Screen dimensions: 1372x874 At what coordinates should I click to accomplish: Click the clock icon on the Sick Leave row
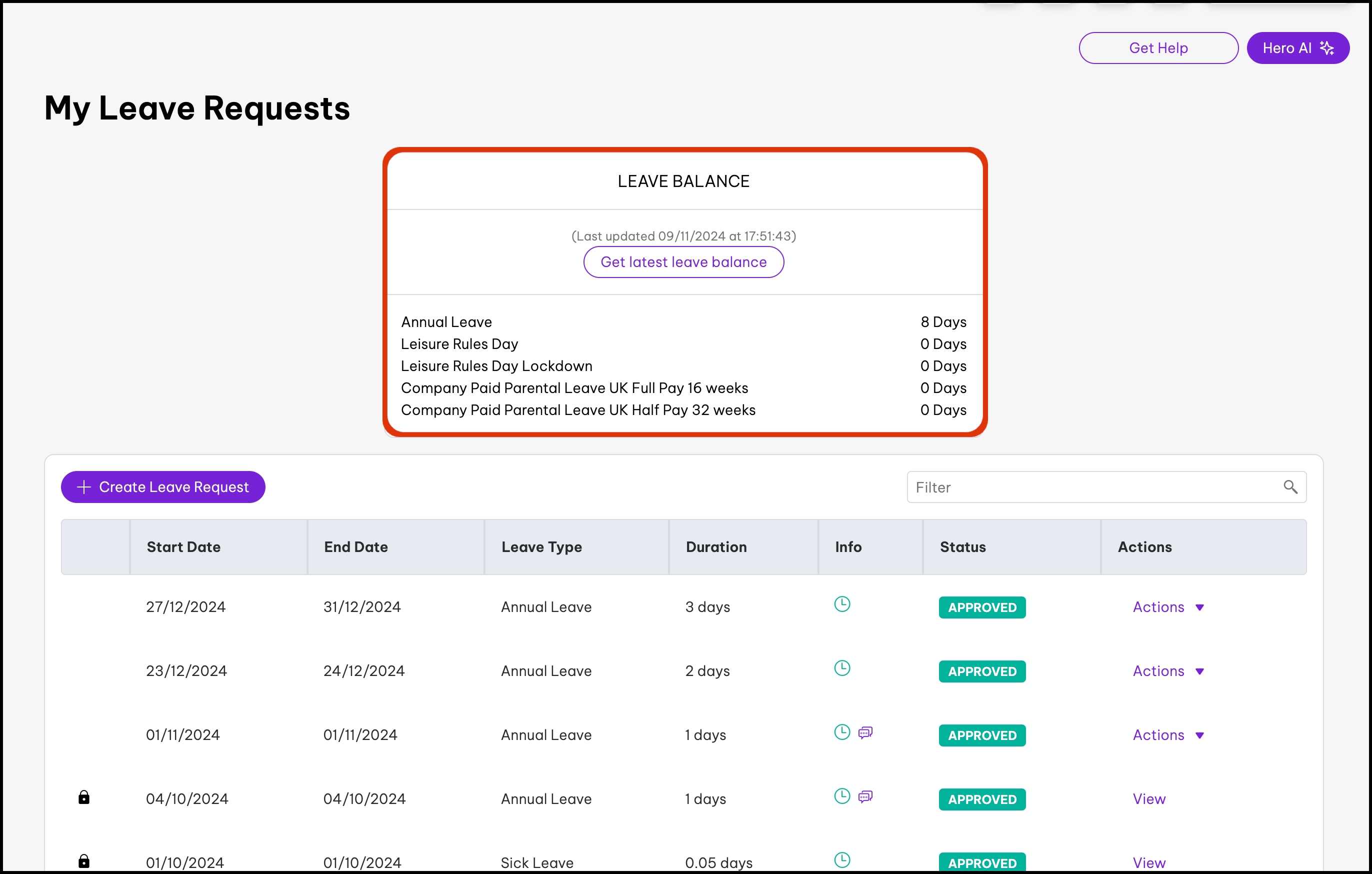point(842,860)
